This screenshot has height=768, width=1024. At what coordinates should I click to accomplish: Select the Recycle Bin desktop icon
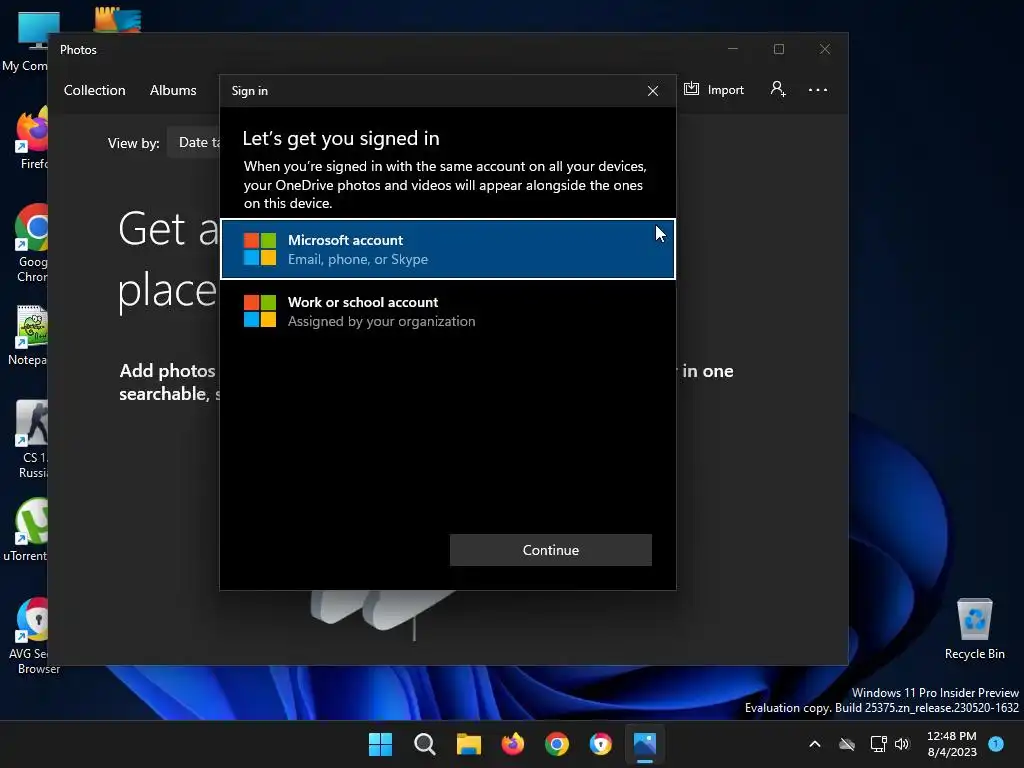[x=974, y=628]
